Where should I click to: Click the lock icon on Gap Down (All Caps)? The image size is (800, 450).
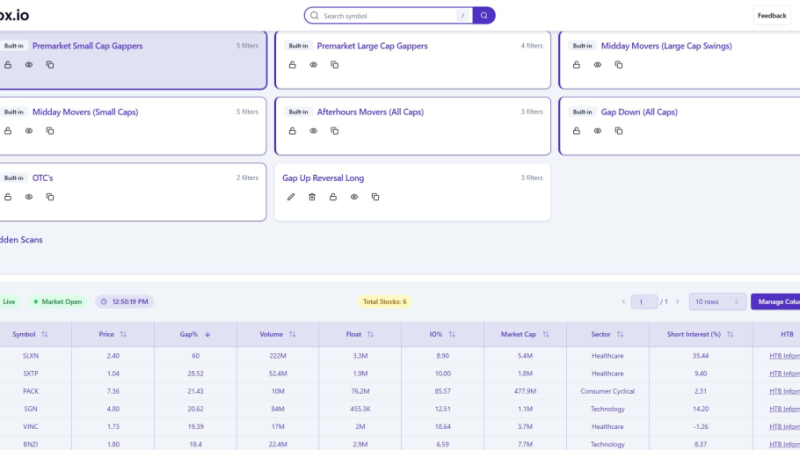click(x=576, y=131)
